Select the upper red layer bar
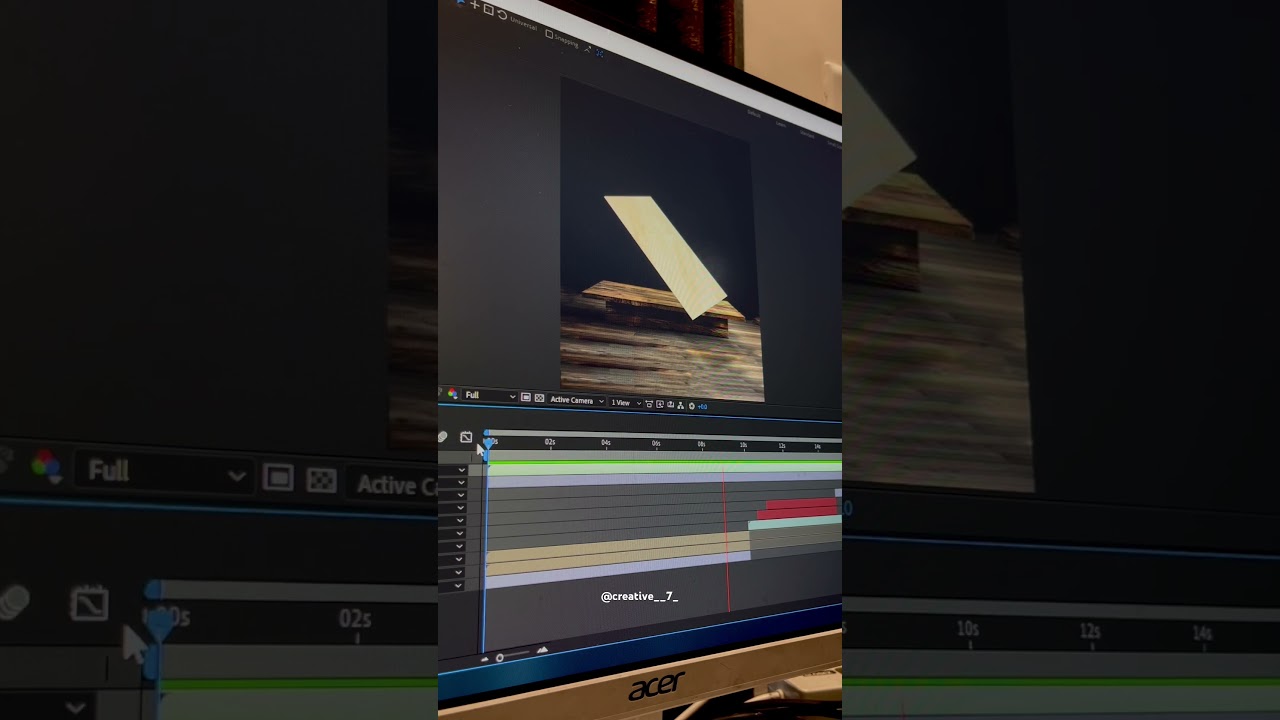 (x=801, y=503)
